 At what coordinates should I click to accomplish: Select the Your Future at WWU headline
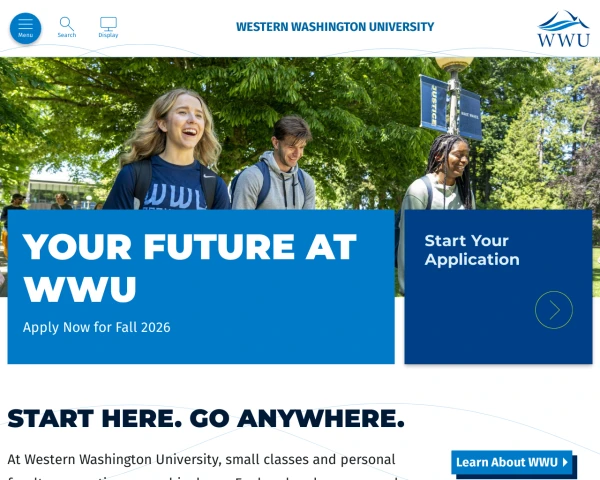tap(189, 268)
